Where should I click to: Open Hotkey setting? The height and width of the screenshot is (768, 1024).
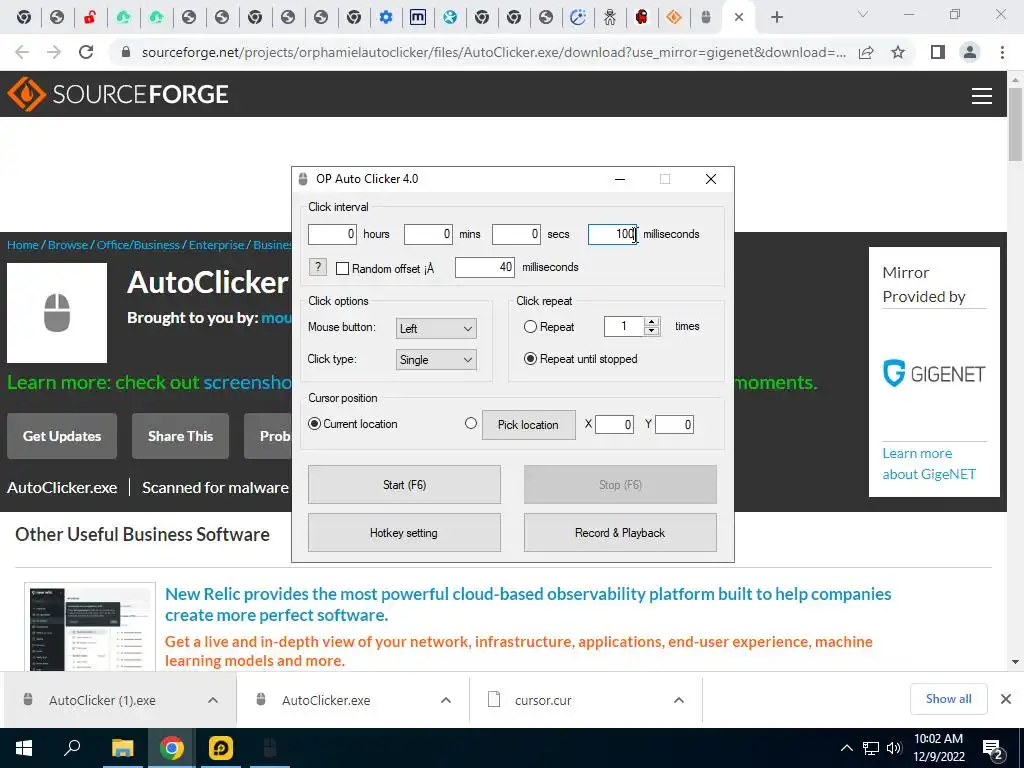click(404, 533)
